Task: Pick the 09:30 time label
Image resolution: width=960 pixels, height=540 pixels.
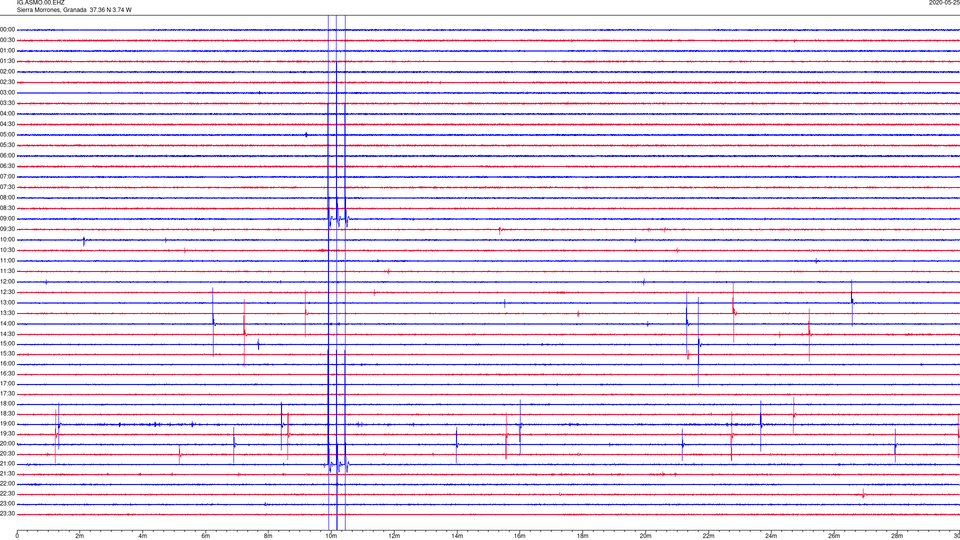Action: [7, 230]
